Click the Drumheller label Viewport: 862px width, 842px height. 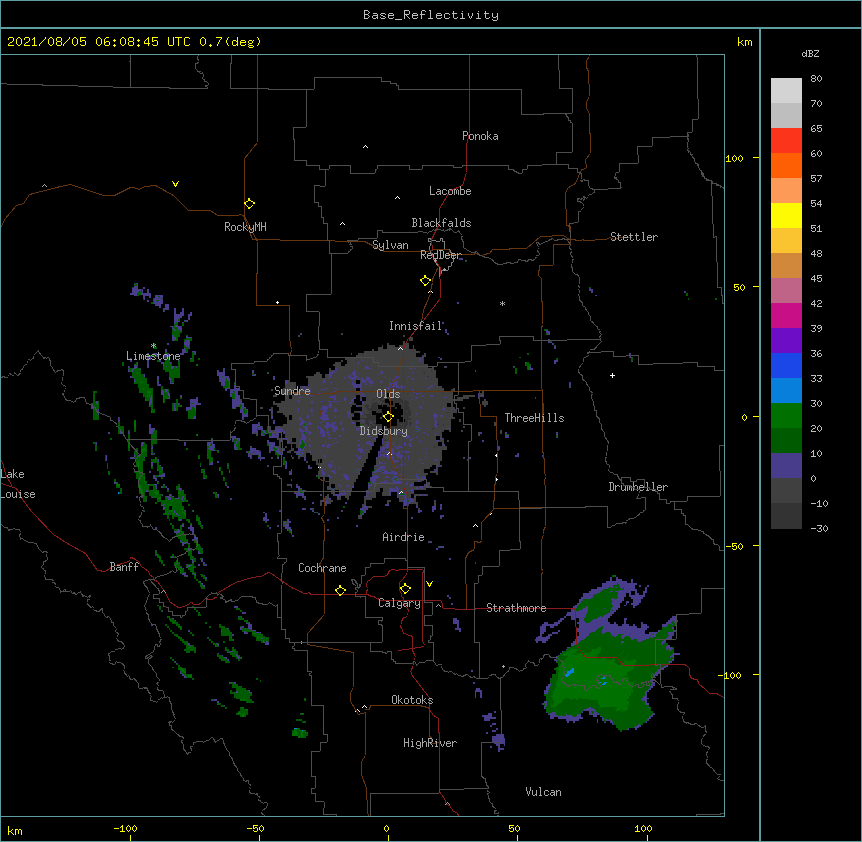(638, 487)
